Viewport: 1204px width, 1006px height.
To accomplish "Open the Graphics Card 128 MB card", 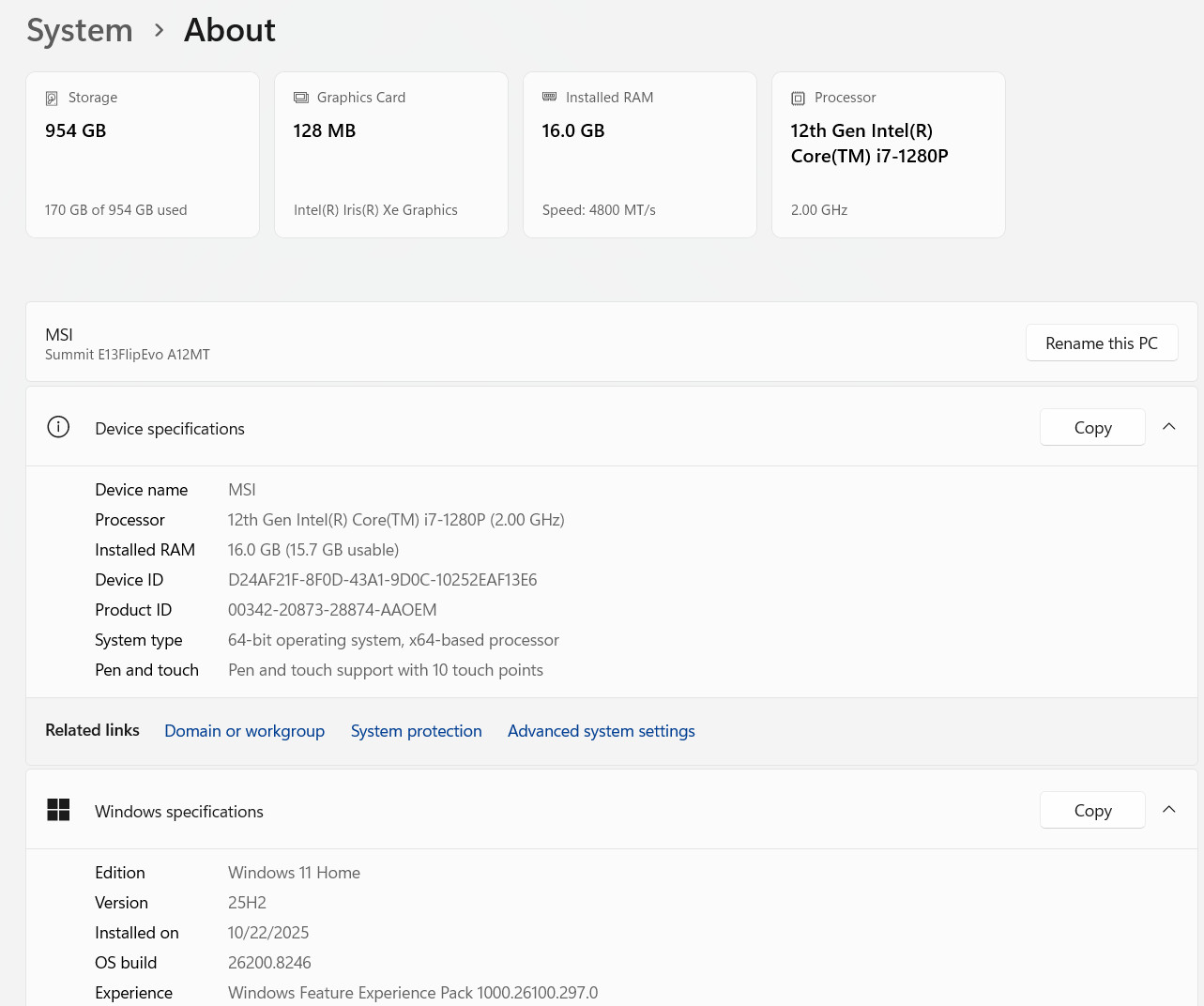I will coord(391,155).
